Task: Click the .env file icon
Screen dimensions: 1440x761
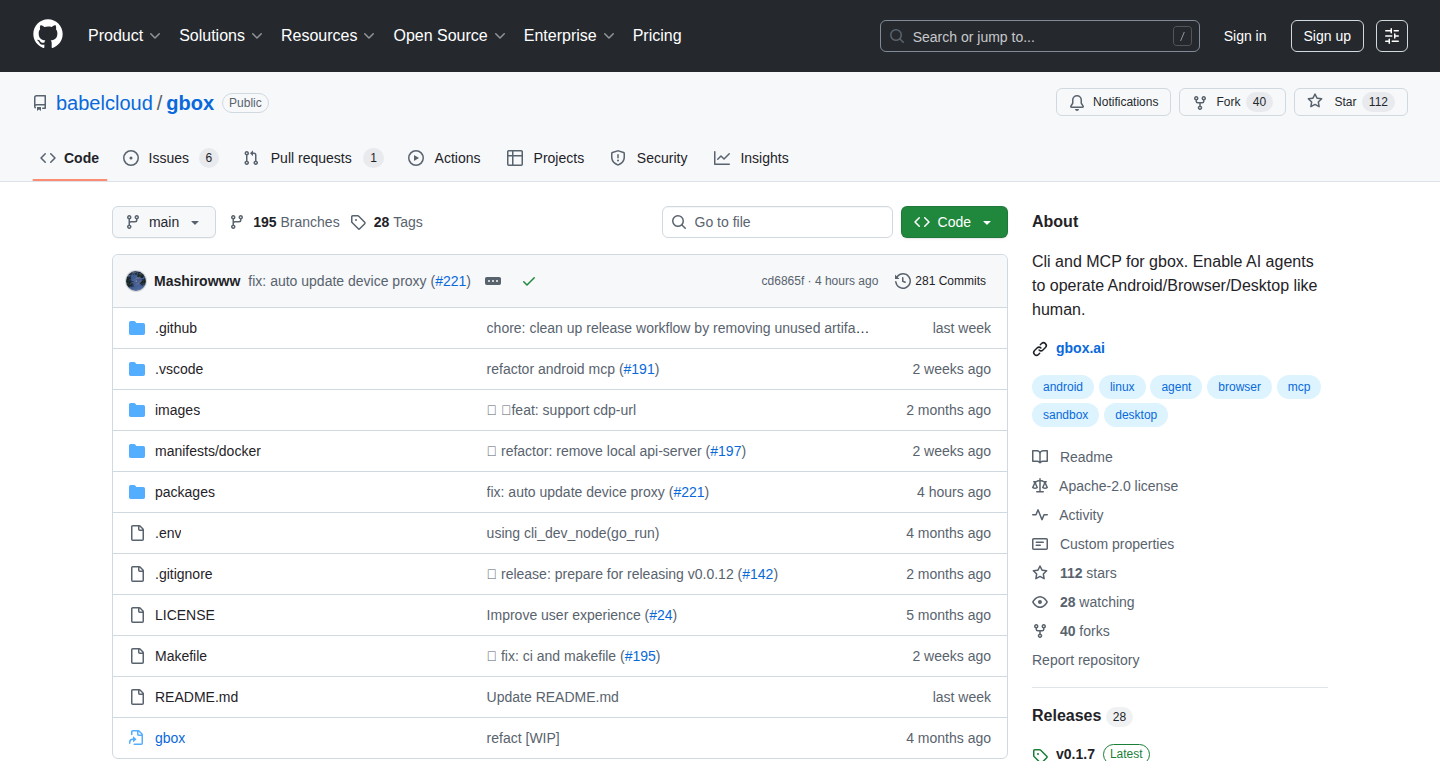Action: coord(137,533)
